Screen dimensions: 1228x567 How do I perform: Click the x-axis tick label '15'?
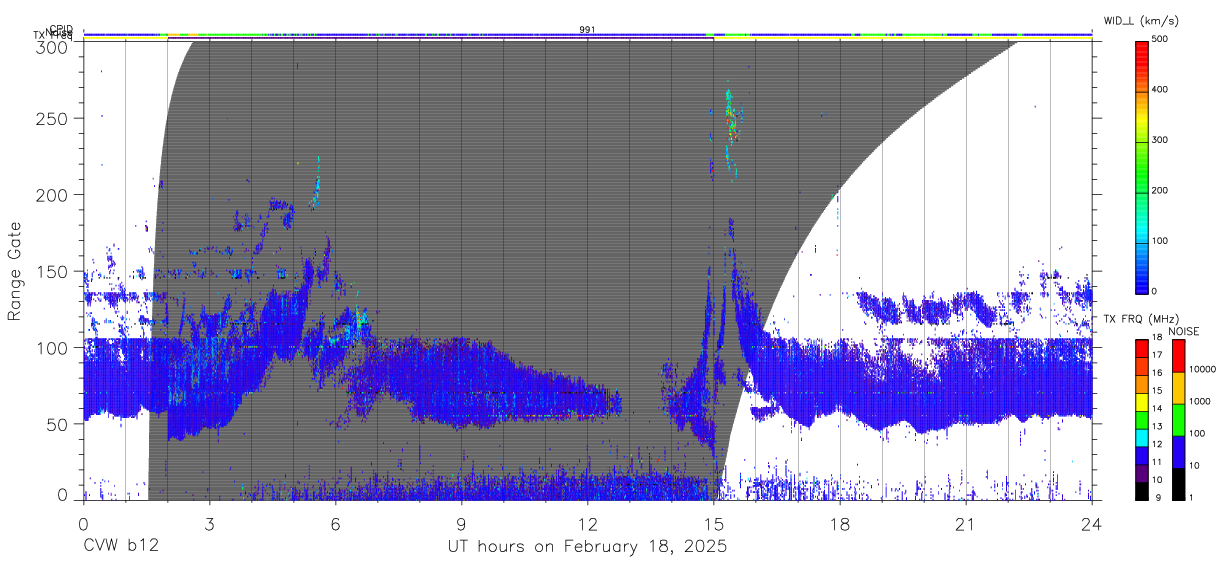click(x=713, y=524)
